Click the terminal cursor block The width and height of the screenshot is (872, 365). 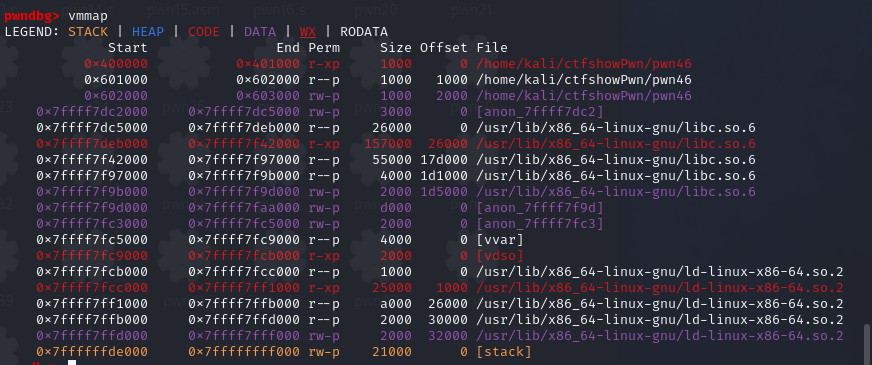pos(71,363)
